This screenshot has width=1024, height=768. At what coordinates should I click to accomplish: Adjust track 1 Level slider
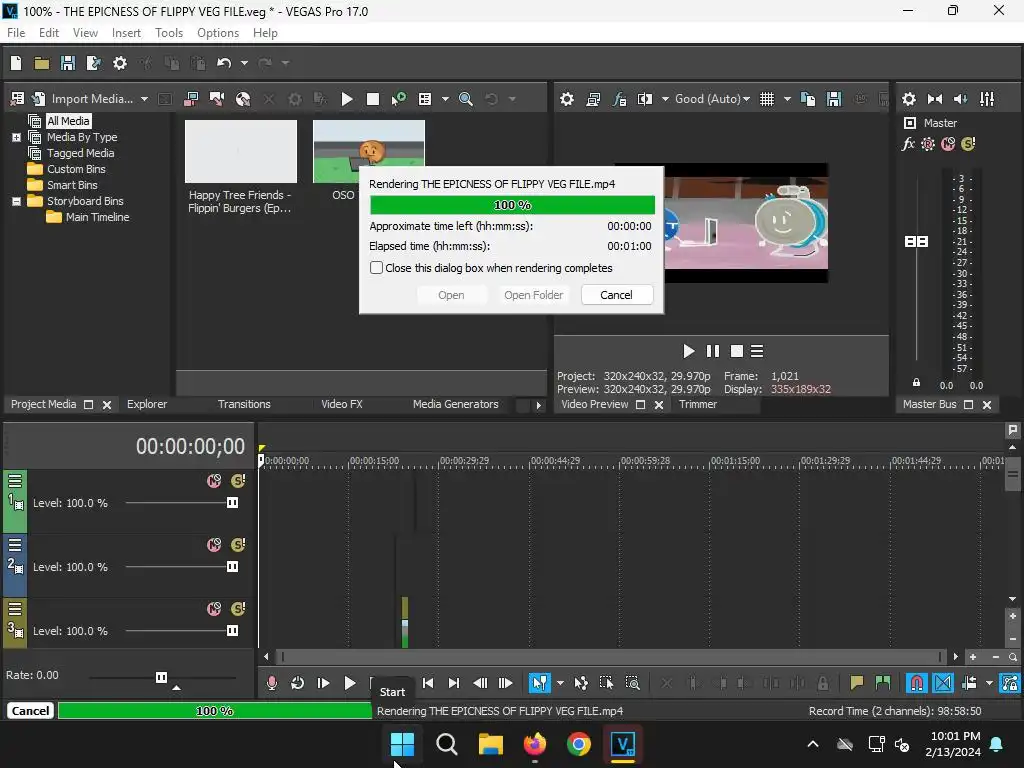(232, 503)
